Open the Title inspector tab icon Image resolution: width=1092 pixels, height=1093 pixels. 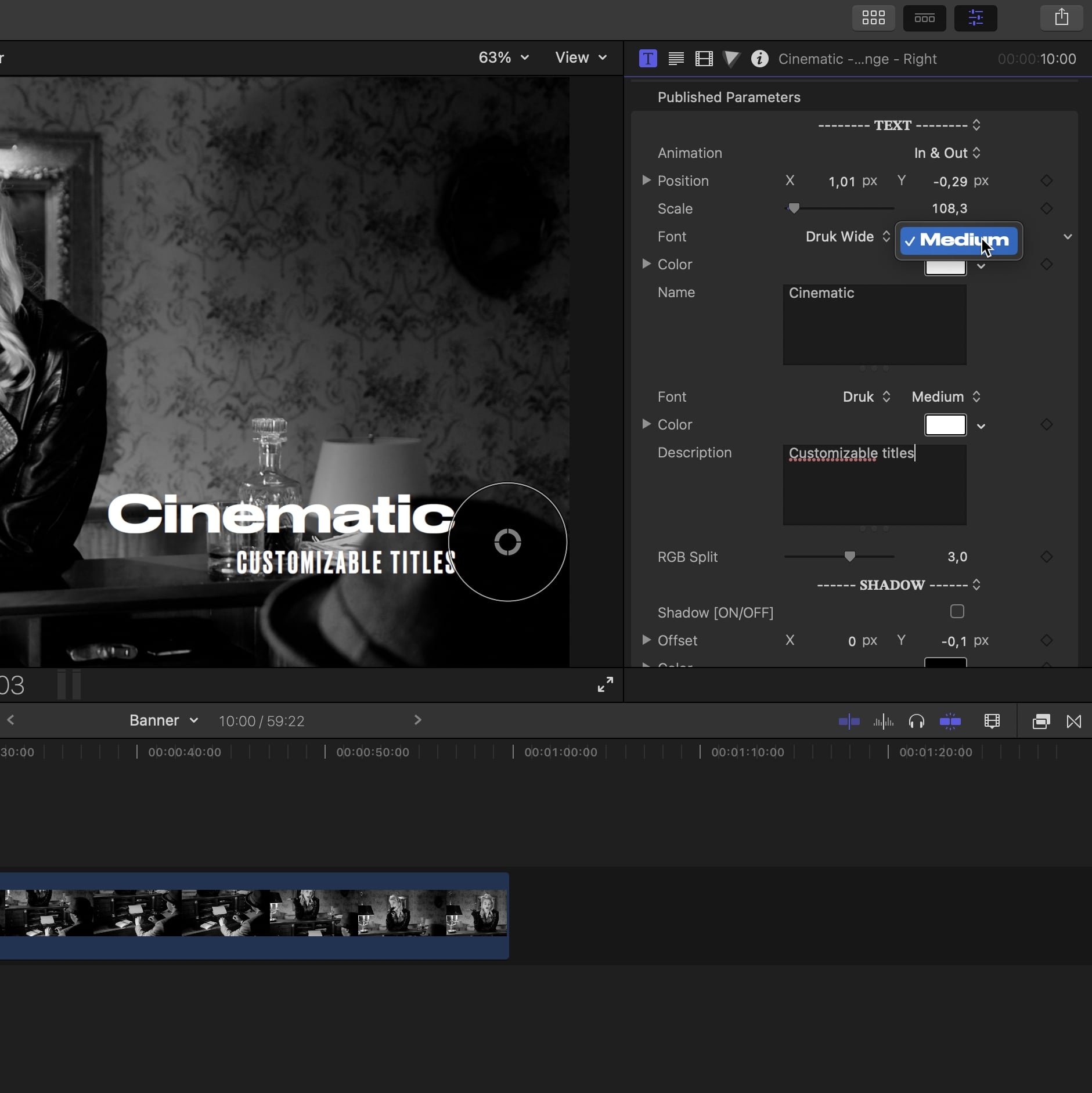pos(648,59)
